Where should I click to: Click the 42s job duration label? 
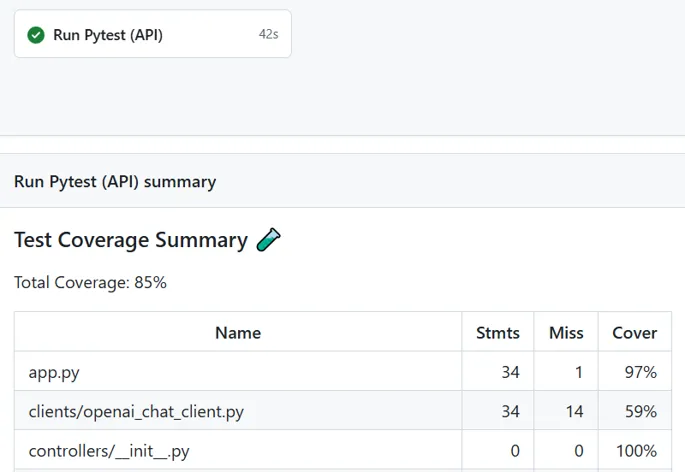tap(268, 35)
